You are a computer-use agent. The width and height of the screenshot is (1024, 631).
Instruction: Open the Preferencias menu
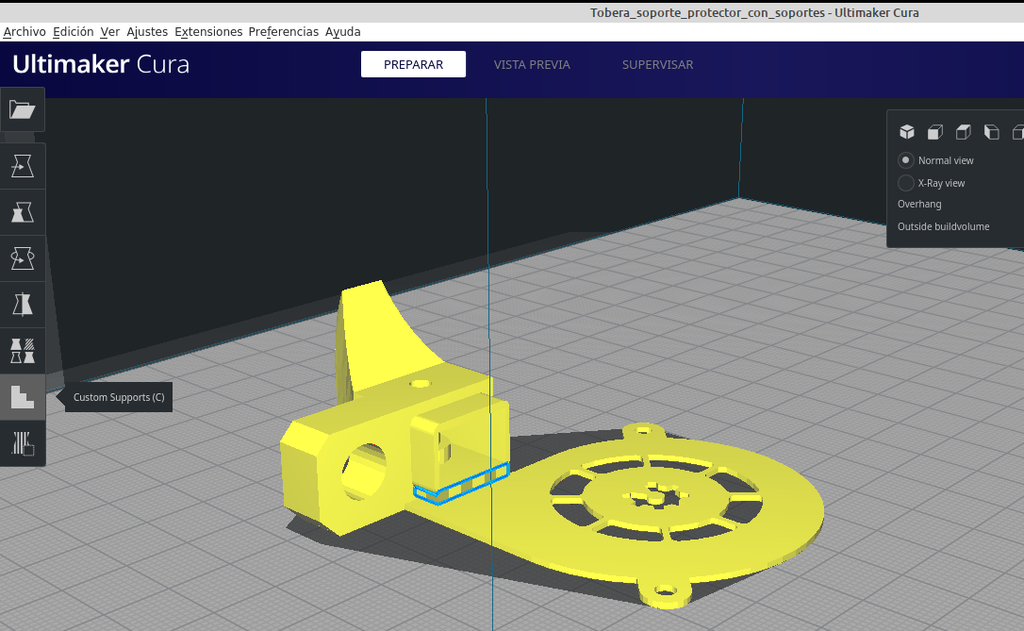click(x=283, y=31)
